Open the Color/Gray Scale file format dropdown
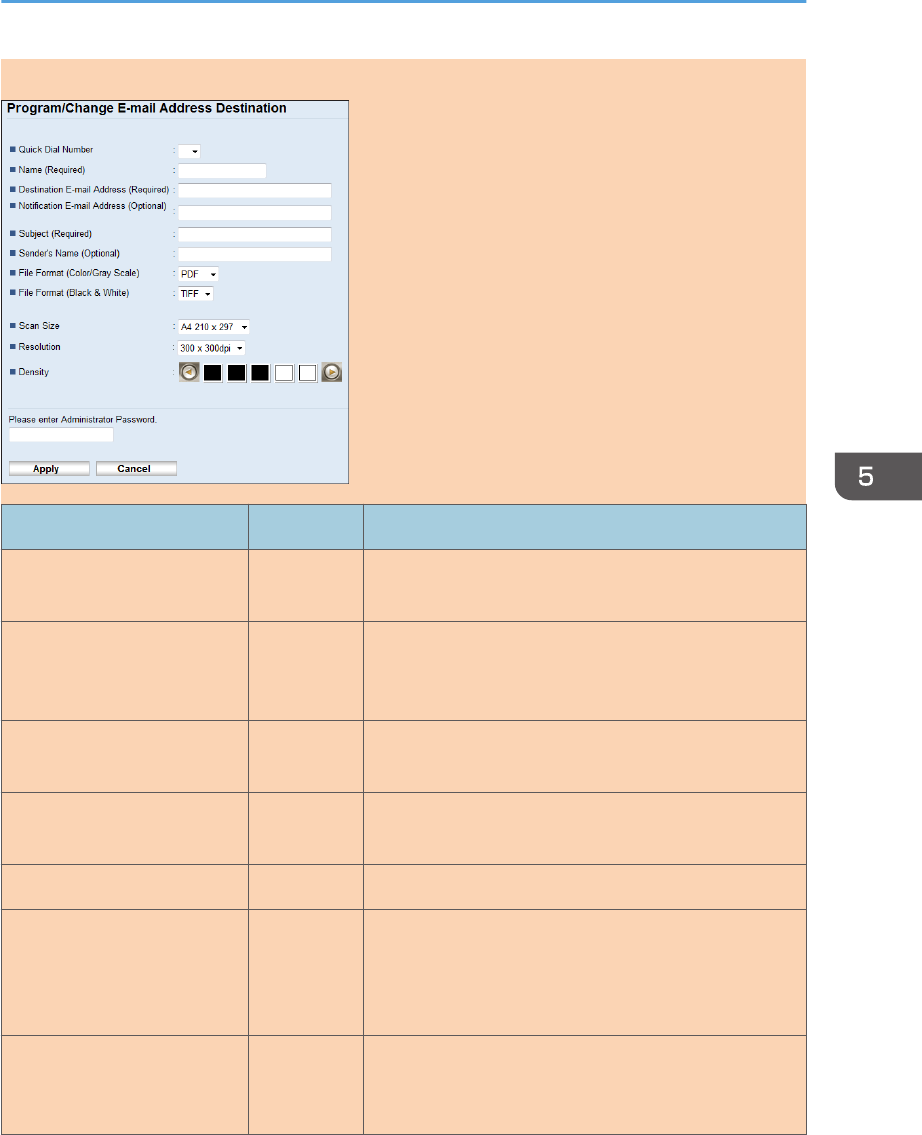Viewport: 922px width, 1135px height. coord(198,274)
